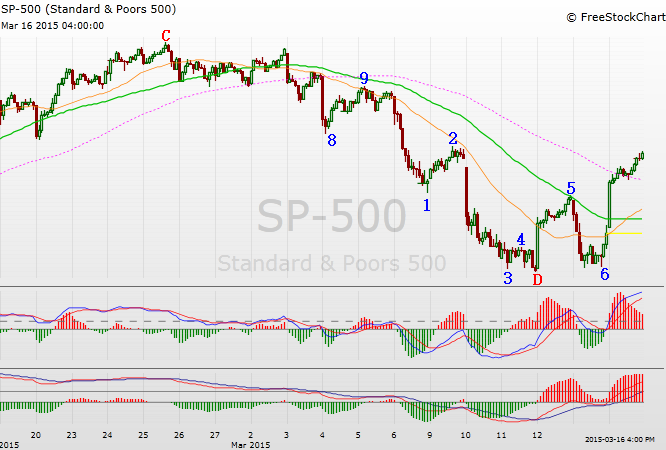This screenshot has height=450, width=666.
Task: Select the date axis label 27
Action: (215, 435)
